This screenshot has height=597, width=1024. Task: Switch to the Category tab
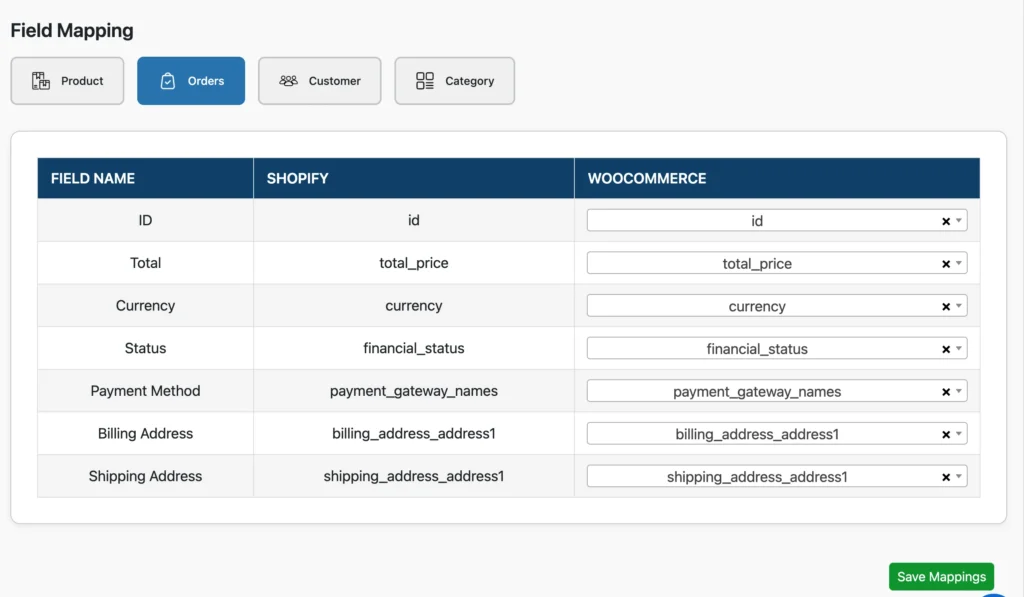pos(454,80)
